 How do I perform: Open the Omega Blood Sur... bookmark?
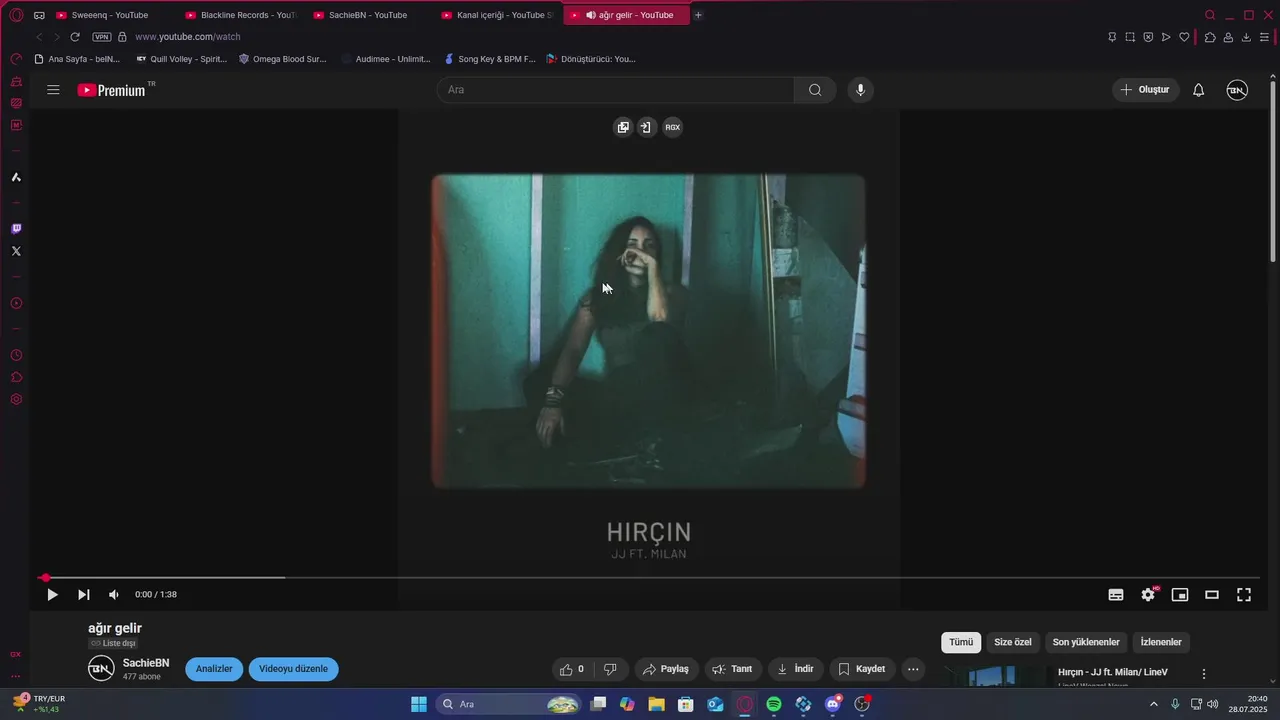pos(282,59)
